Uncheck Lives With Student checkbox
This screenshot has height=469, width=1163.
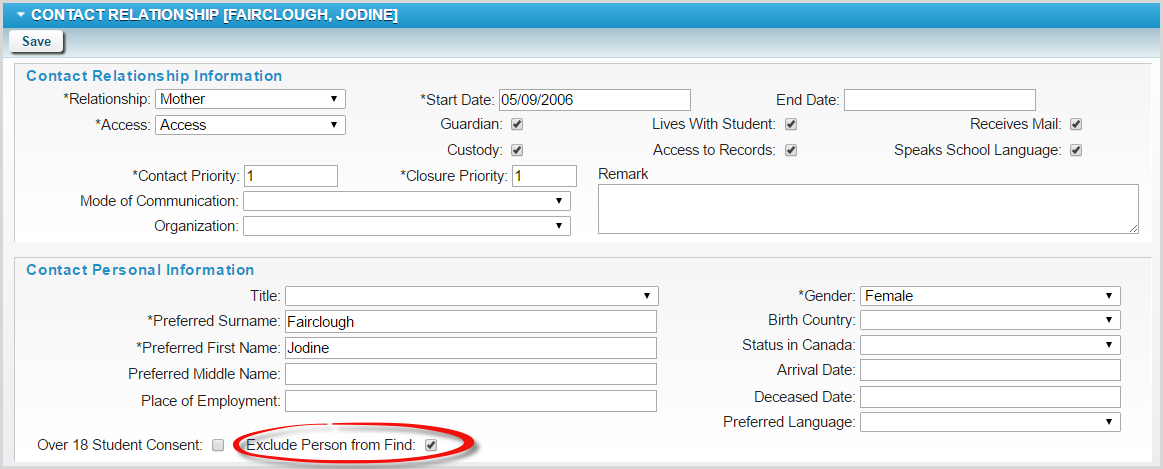pos(790,125)
